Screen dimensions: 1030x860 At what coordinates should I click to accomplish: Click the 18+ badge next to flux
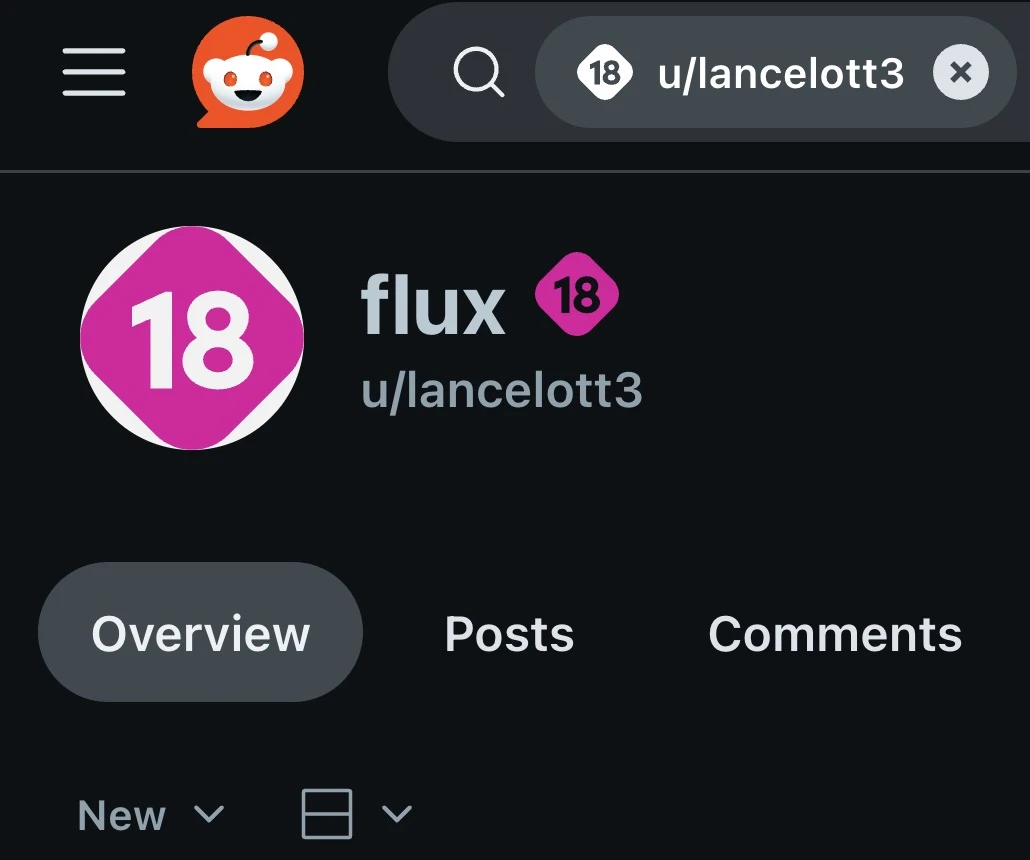pos(578,294)
